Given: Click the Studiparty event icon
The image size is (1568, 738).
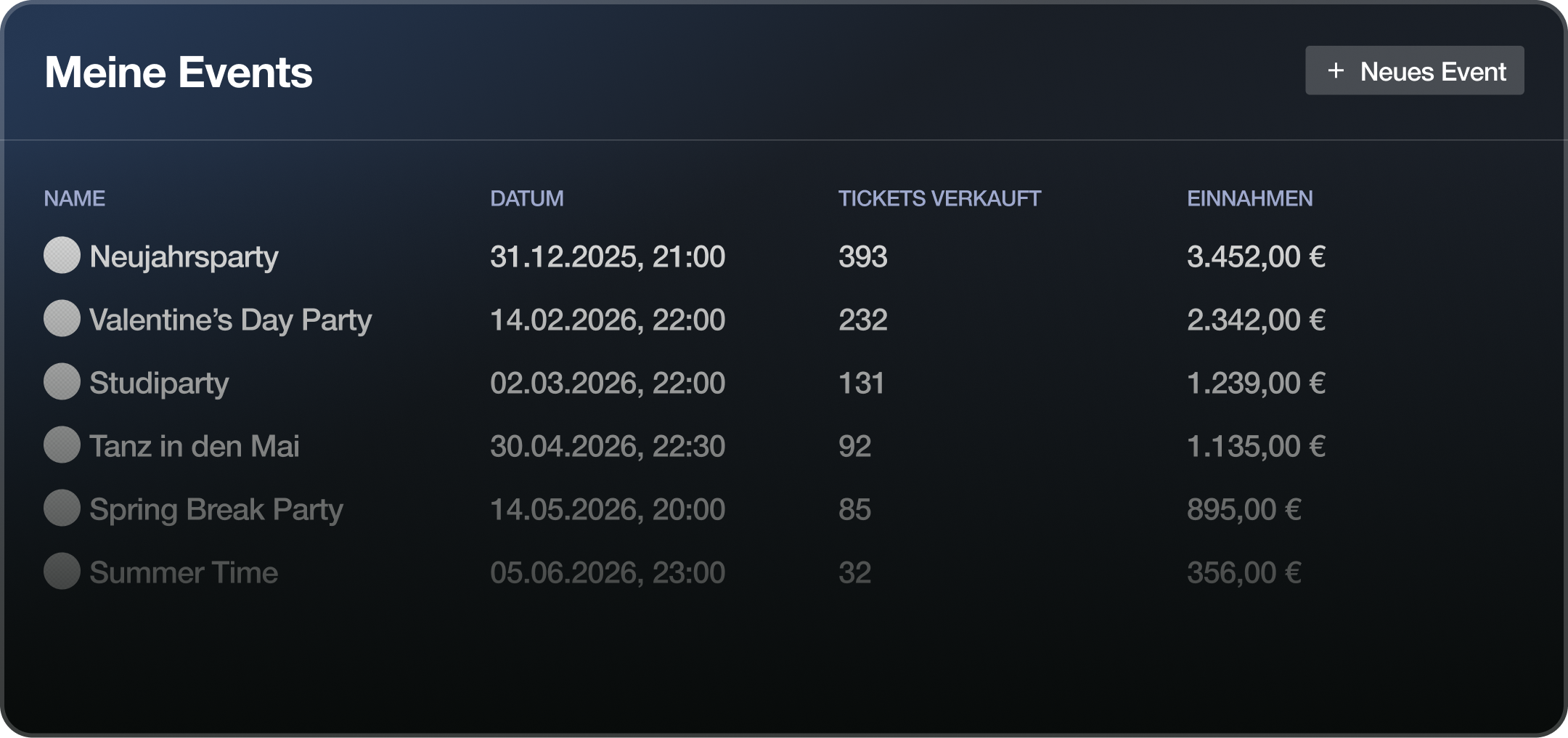Looking at the screenshot, I should [x=62, y=381].
